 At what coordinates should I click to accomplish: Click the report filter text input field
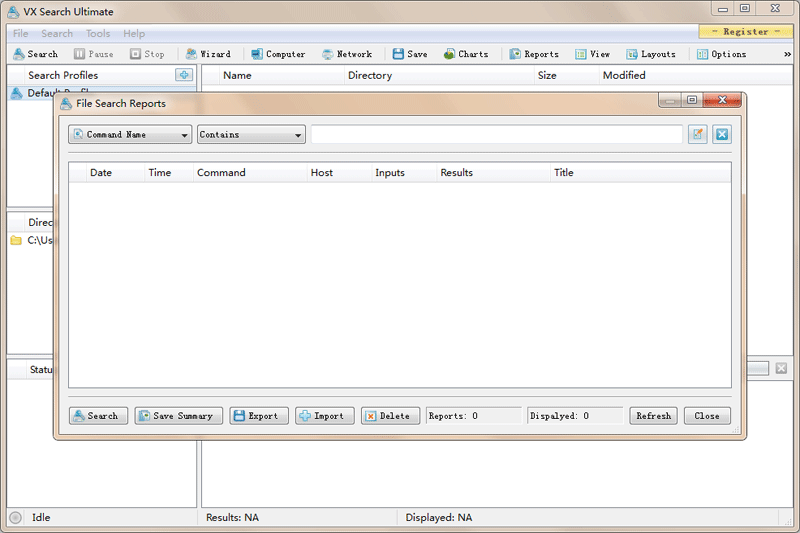point(496,135)
